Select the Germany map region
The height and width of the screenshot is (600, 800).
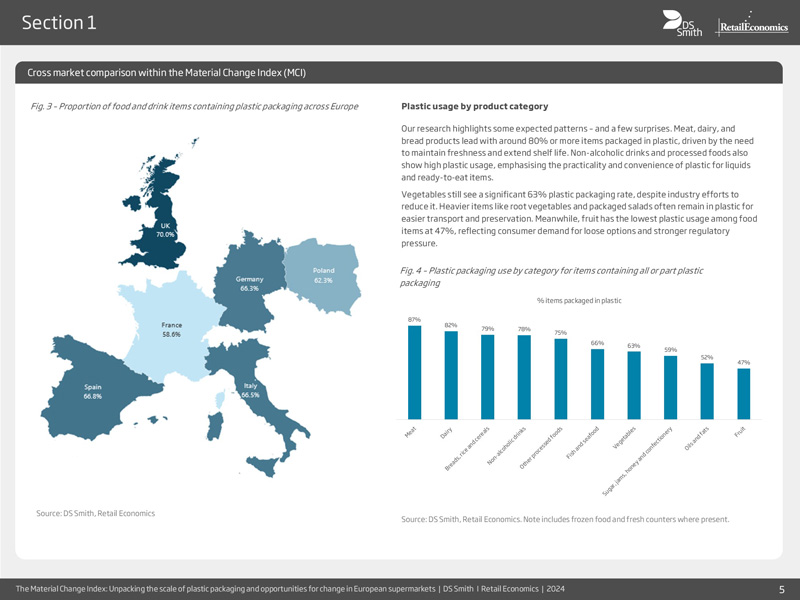point(248,290)
